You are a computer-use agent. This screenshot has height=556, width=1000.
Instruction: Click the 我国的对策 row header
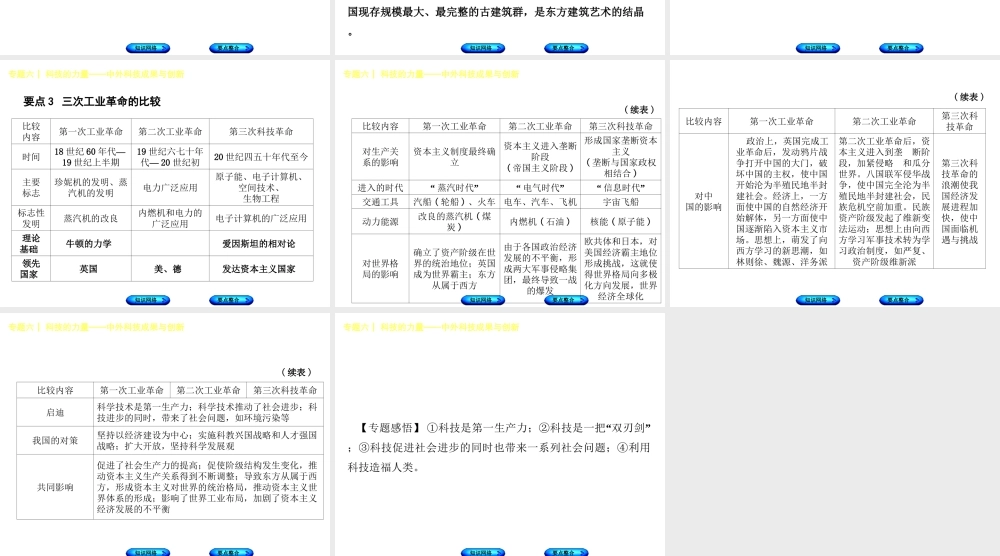pos(55,441)
